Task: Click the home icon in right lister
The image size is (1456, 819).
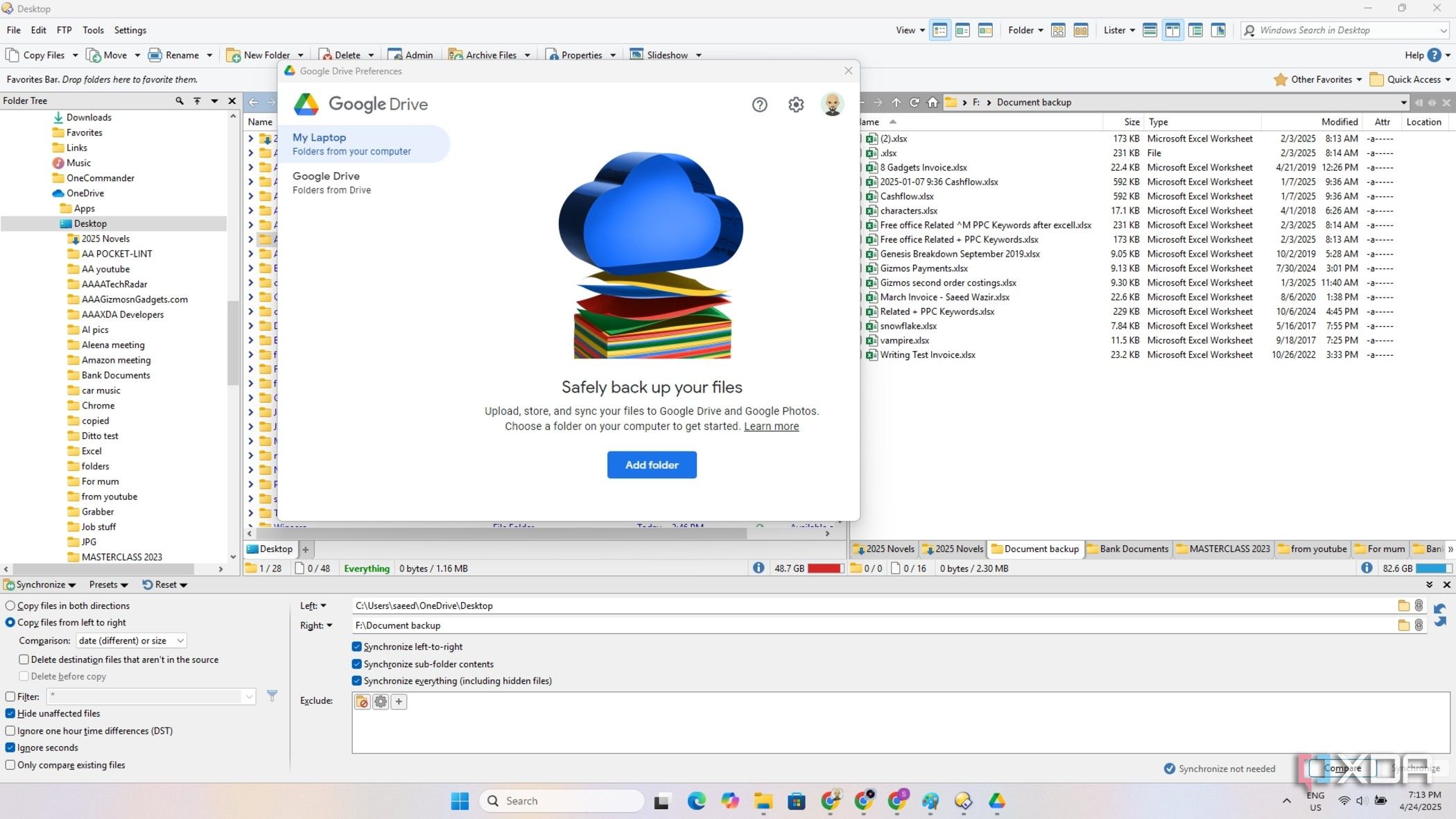Action: [933, 102]
